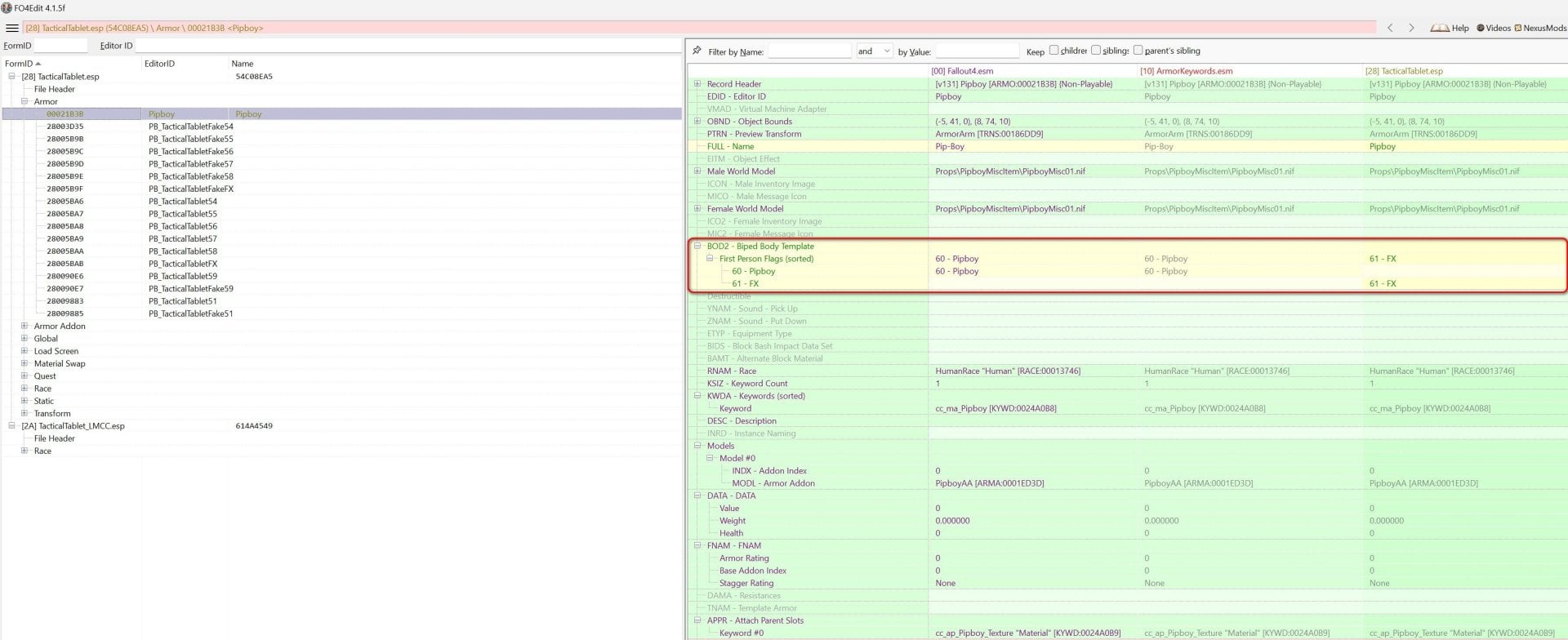
Task: Collapse the Armor group
Action: pyautogui.click(x=24, y=101)
